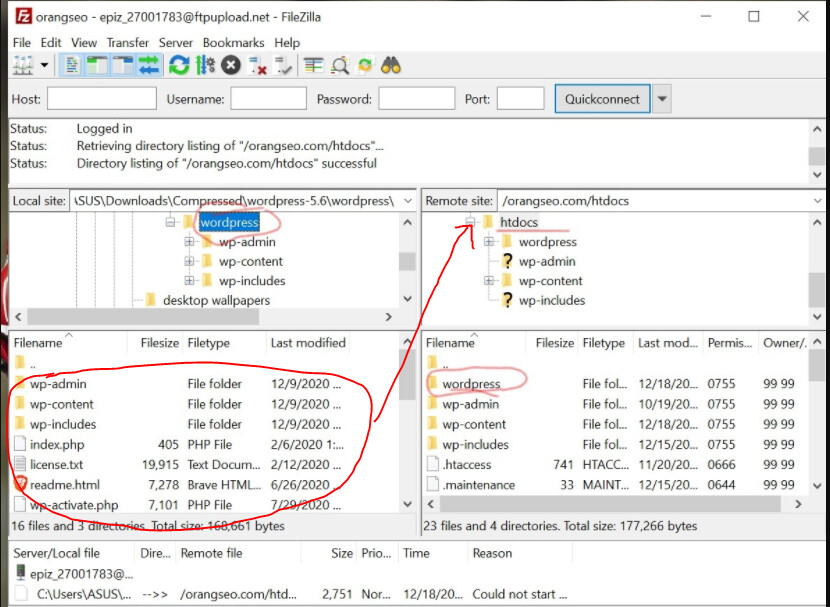830x607 pixels.
Task: Select index.php in the local file list
Action: pos(57,445)
